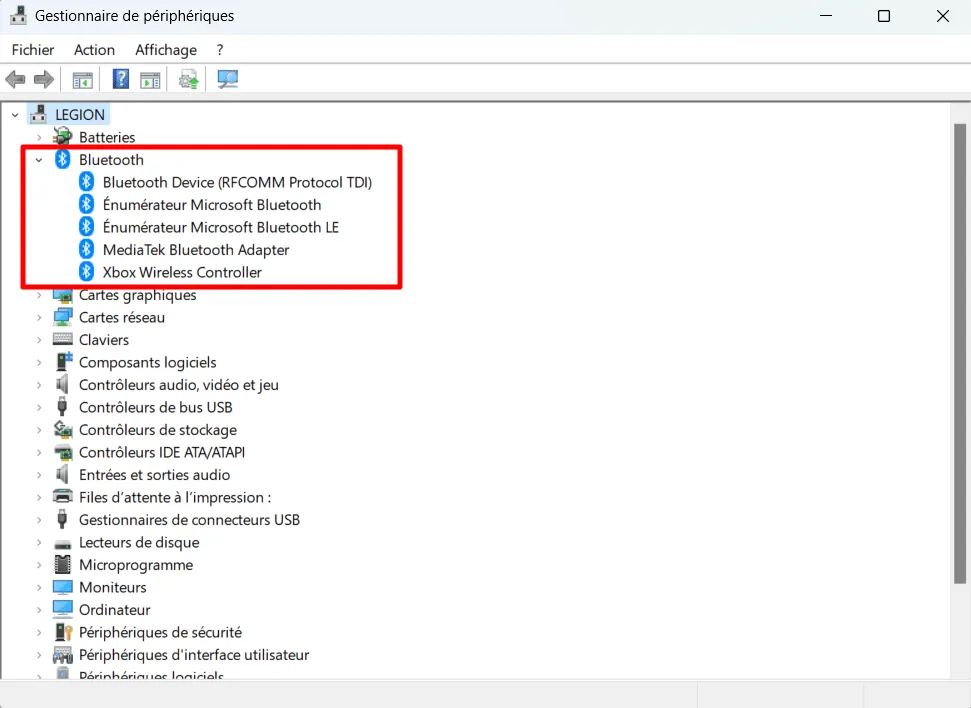Click the Files d'attente printer icon
This screenshot has height=708, width=971.
coord(63,497)
